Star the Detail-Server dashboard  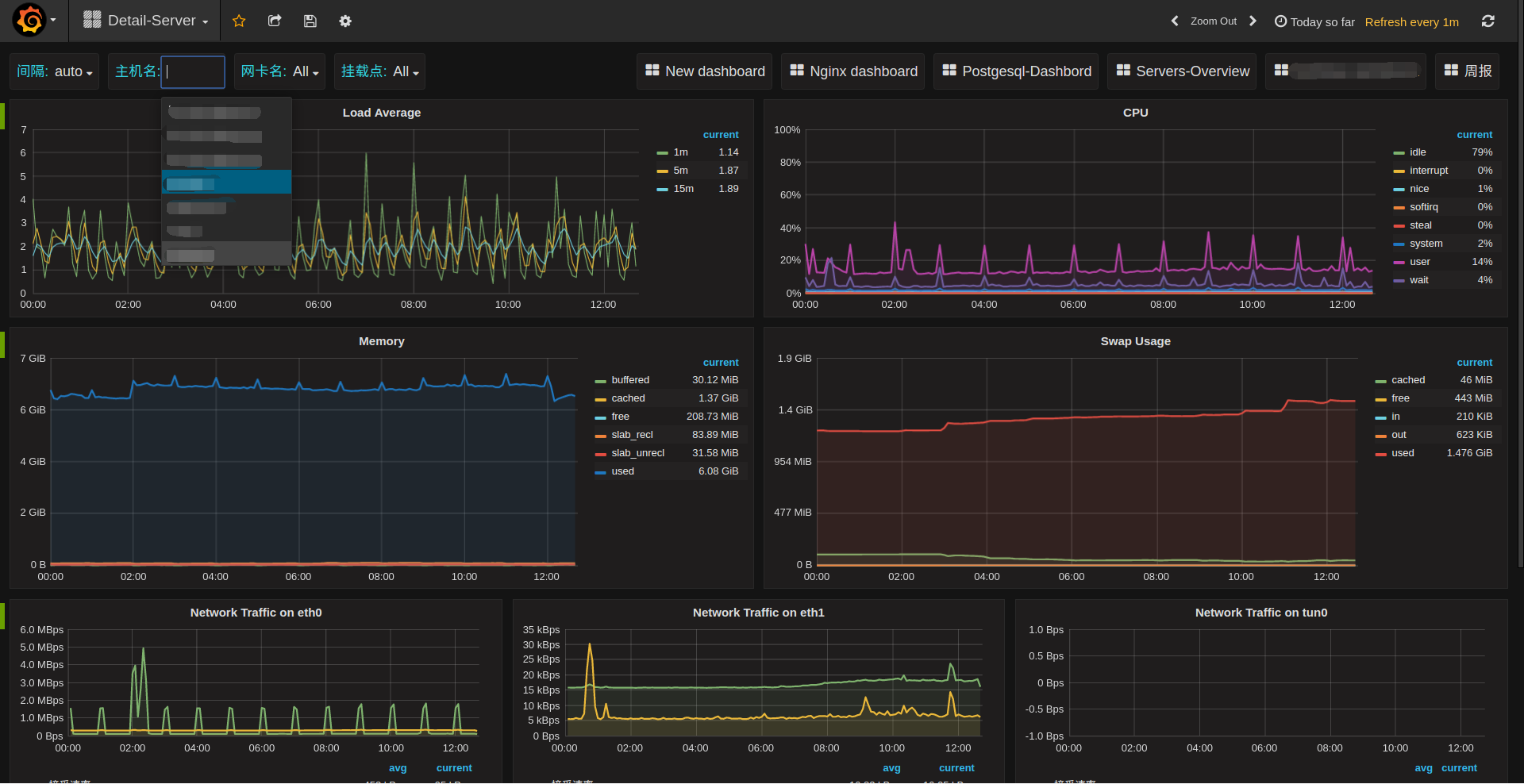coord(239,21)
